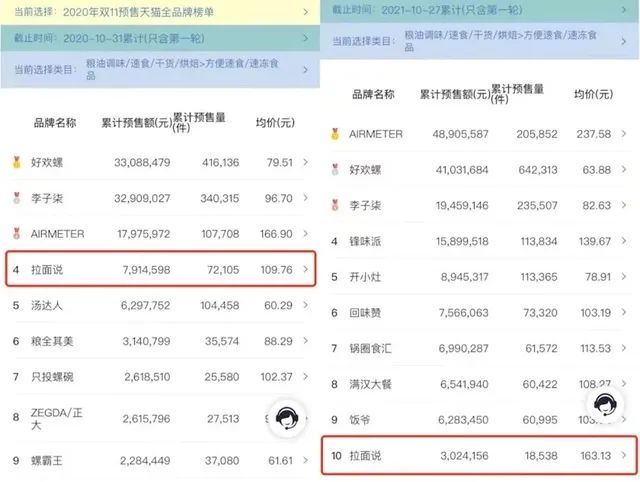Viewport: 640px width, 482px height.
Task: Expand chevron on 李子柒 row with 19,459,146
Action: tap(623, 205)
